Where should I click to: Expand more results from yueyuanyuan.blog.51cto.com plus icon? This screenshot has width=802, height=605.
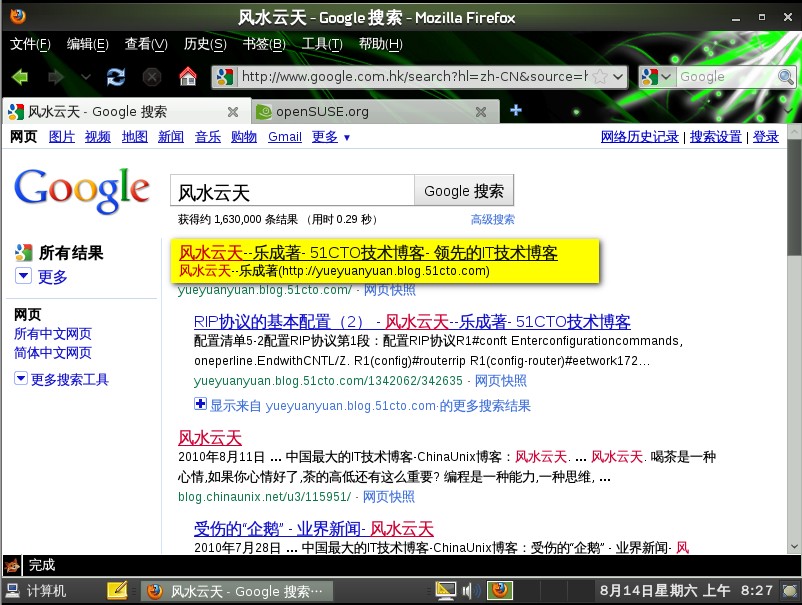tap(200, 404)
